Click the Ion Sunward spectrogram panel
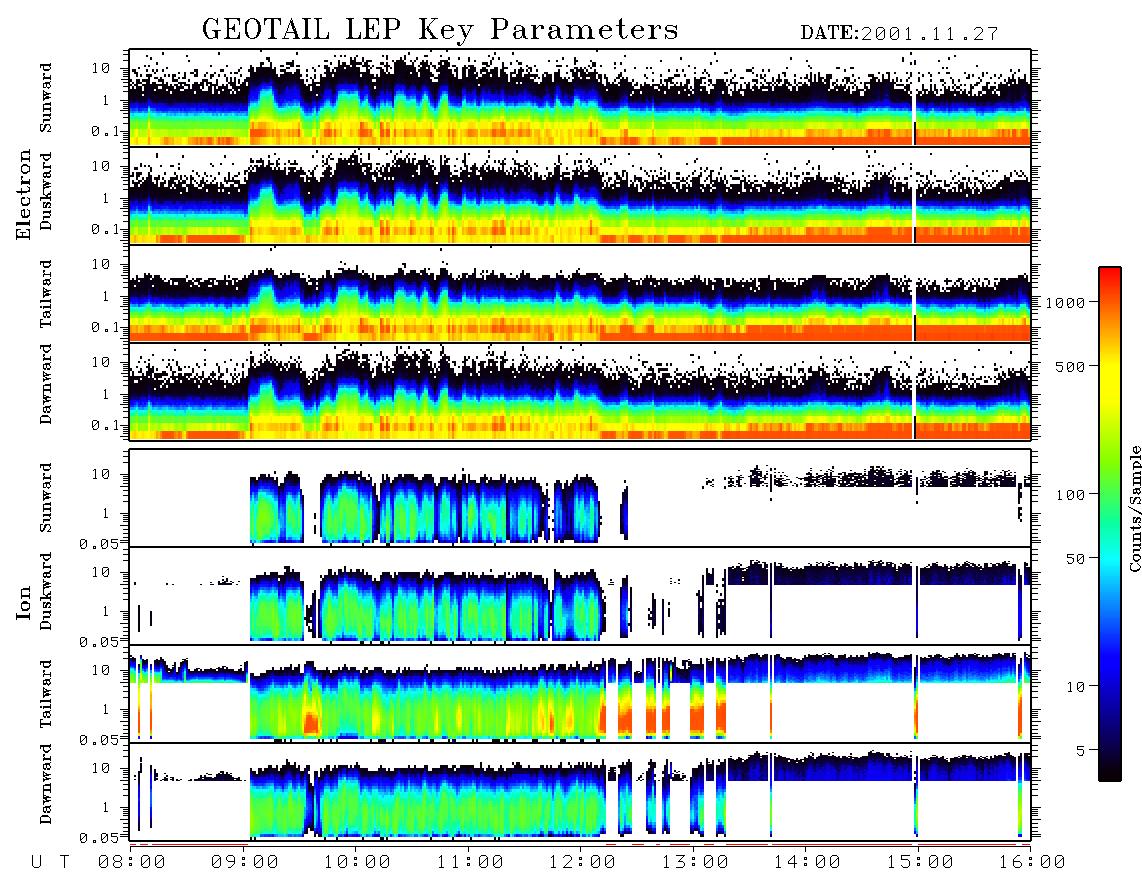 pyautogui.click(x=580, y=498)
